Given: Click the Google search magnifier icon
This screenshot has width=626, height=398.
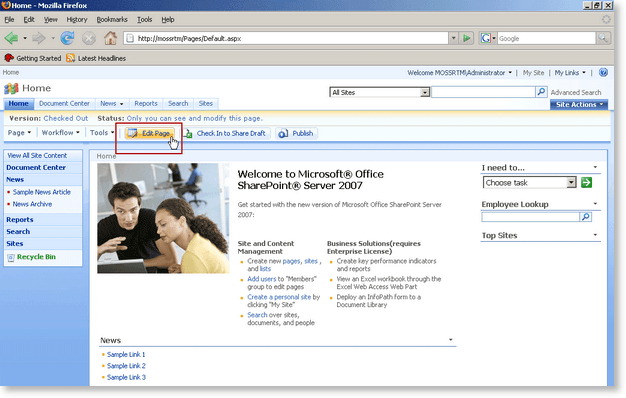Looking at the screenshot, I should point(603,38).
